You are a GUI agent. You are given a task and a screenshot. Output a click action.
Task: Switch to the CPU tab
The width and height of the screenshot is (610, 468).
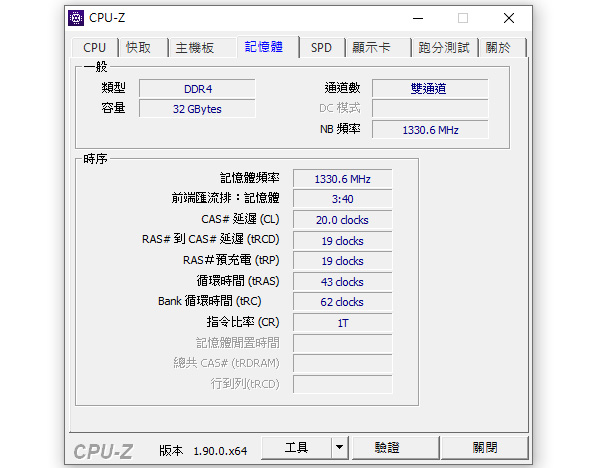(95, 48)
